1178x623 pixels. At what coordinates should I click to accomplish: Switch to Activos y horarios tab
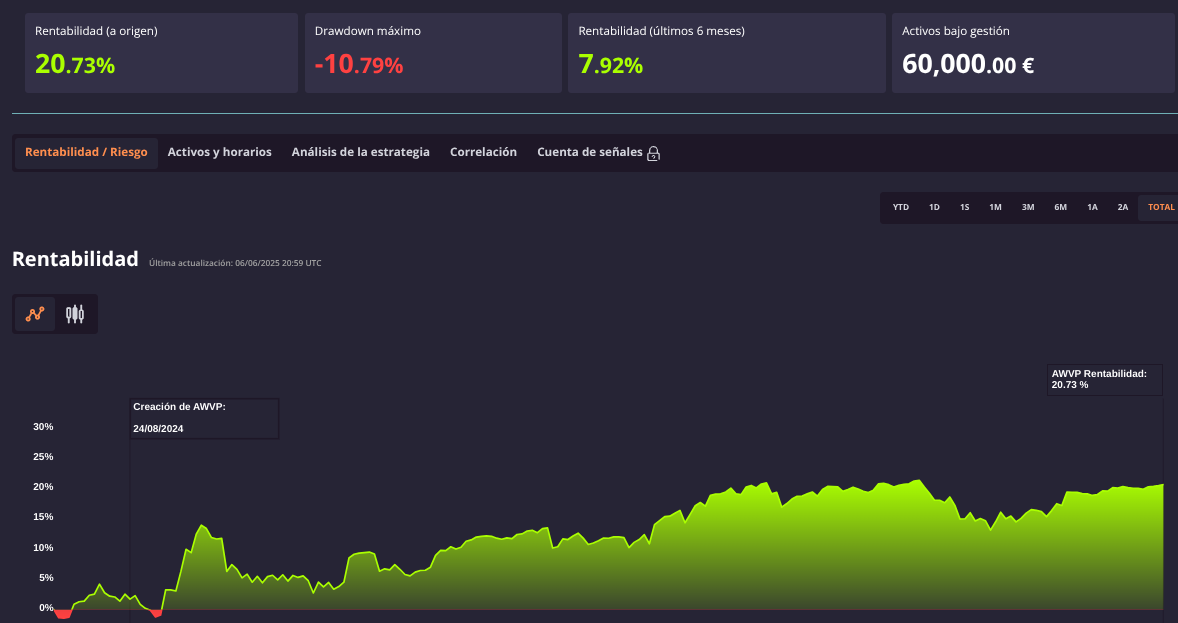(x=219, y=153)
